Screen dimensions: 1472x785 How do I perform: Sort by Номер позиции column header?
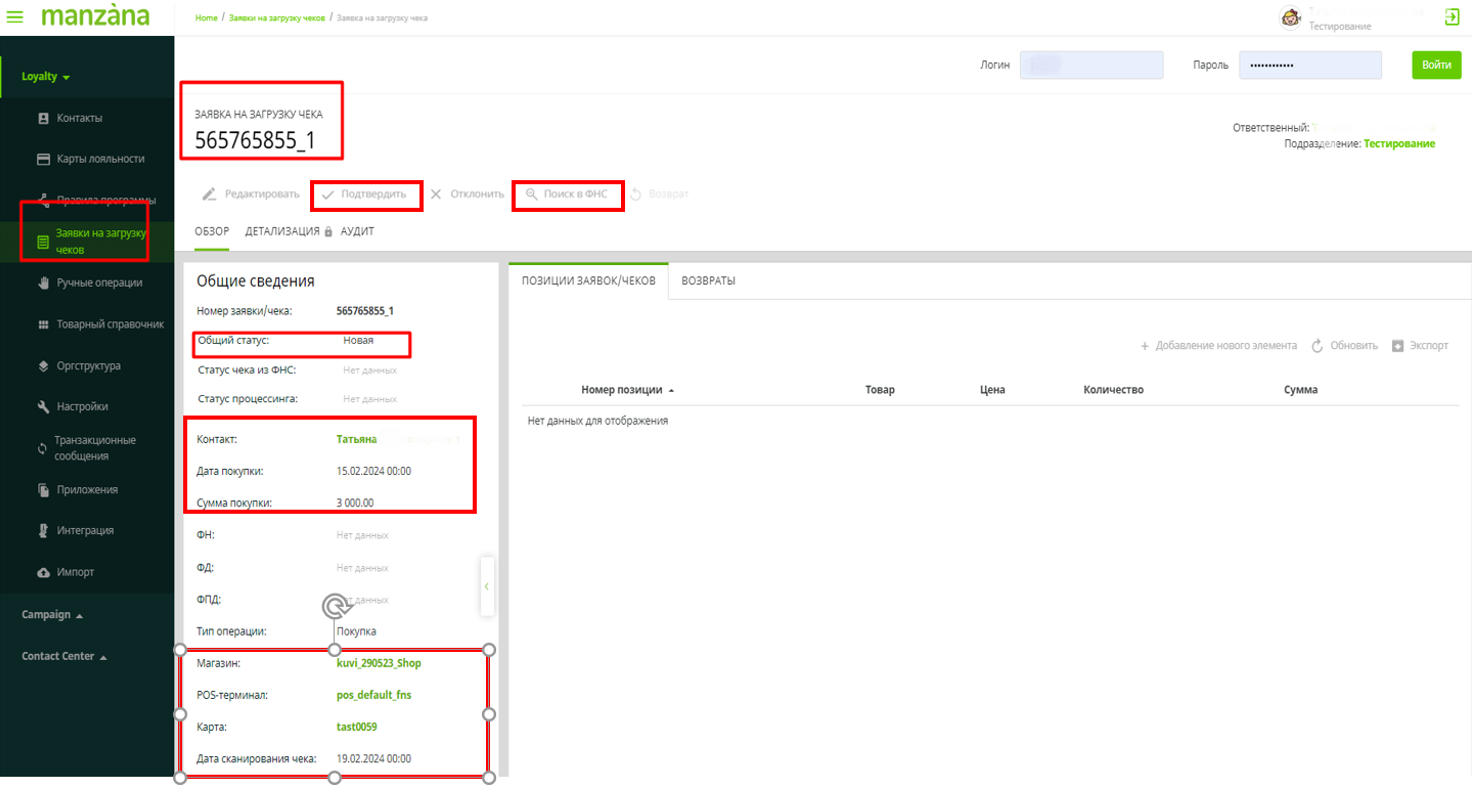click(x=621, y=390)
